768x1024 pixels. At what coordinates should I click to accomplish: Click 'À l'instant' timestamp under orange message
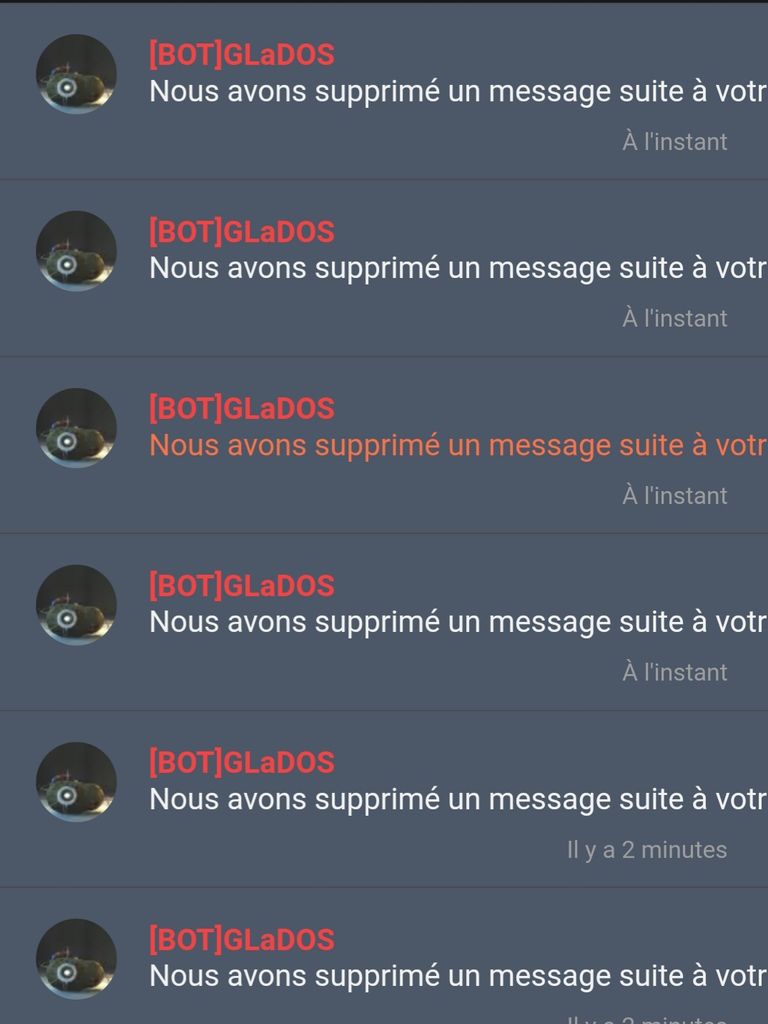click(675, 495)
